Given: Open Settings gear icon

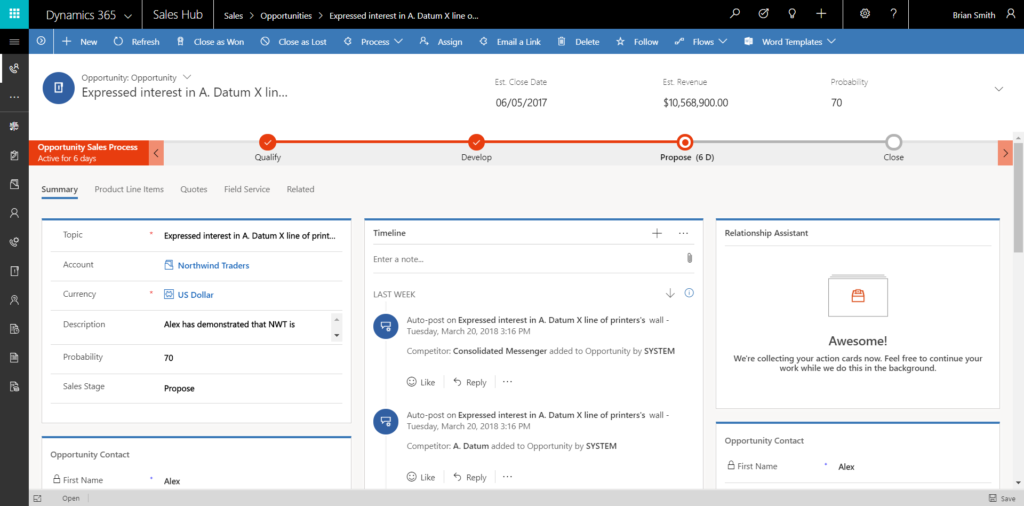Looking at the screenshot, I should coord(864,14).
